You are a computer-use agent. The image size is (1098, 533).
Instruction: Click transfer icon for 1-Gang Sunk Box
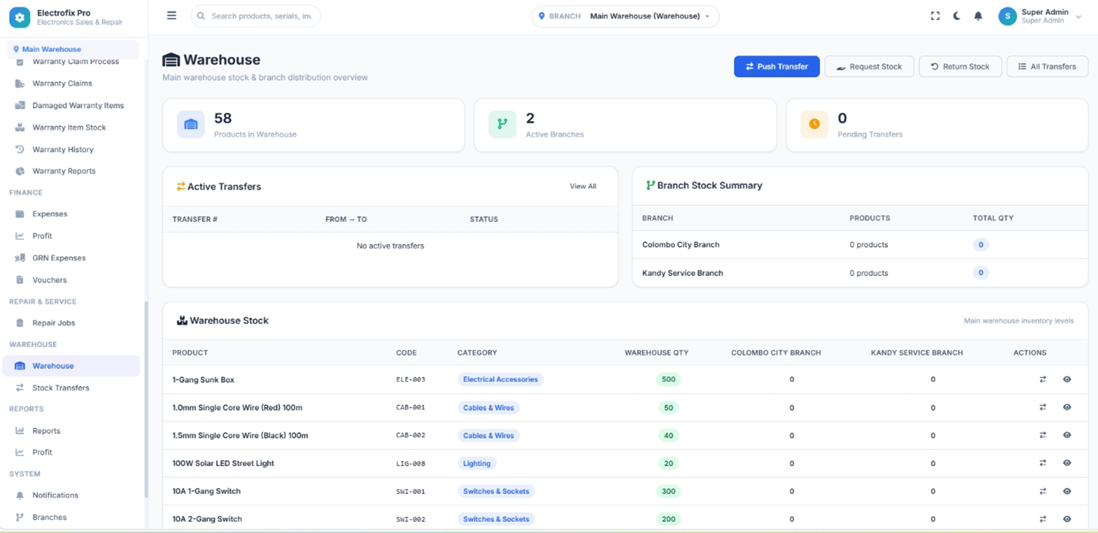coord(1043,379)
